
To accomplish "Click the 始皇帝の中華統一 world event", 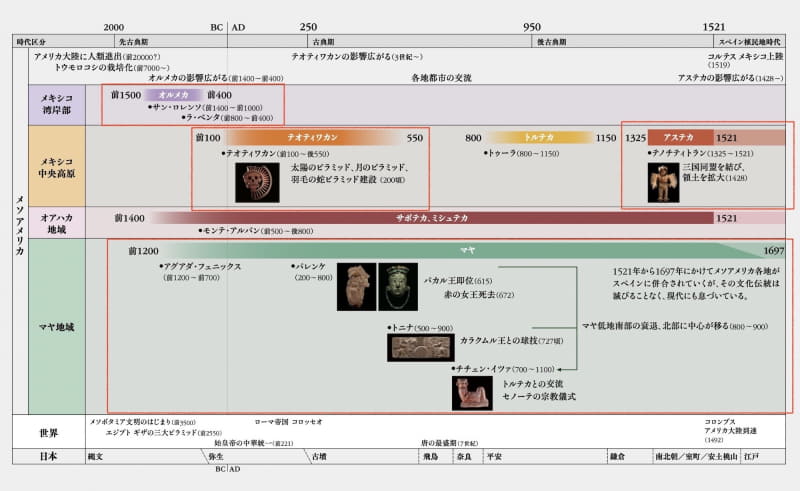I will (x=254, y=443).
